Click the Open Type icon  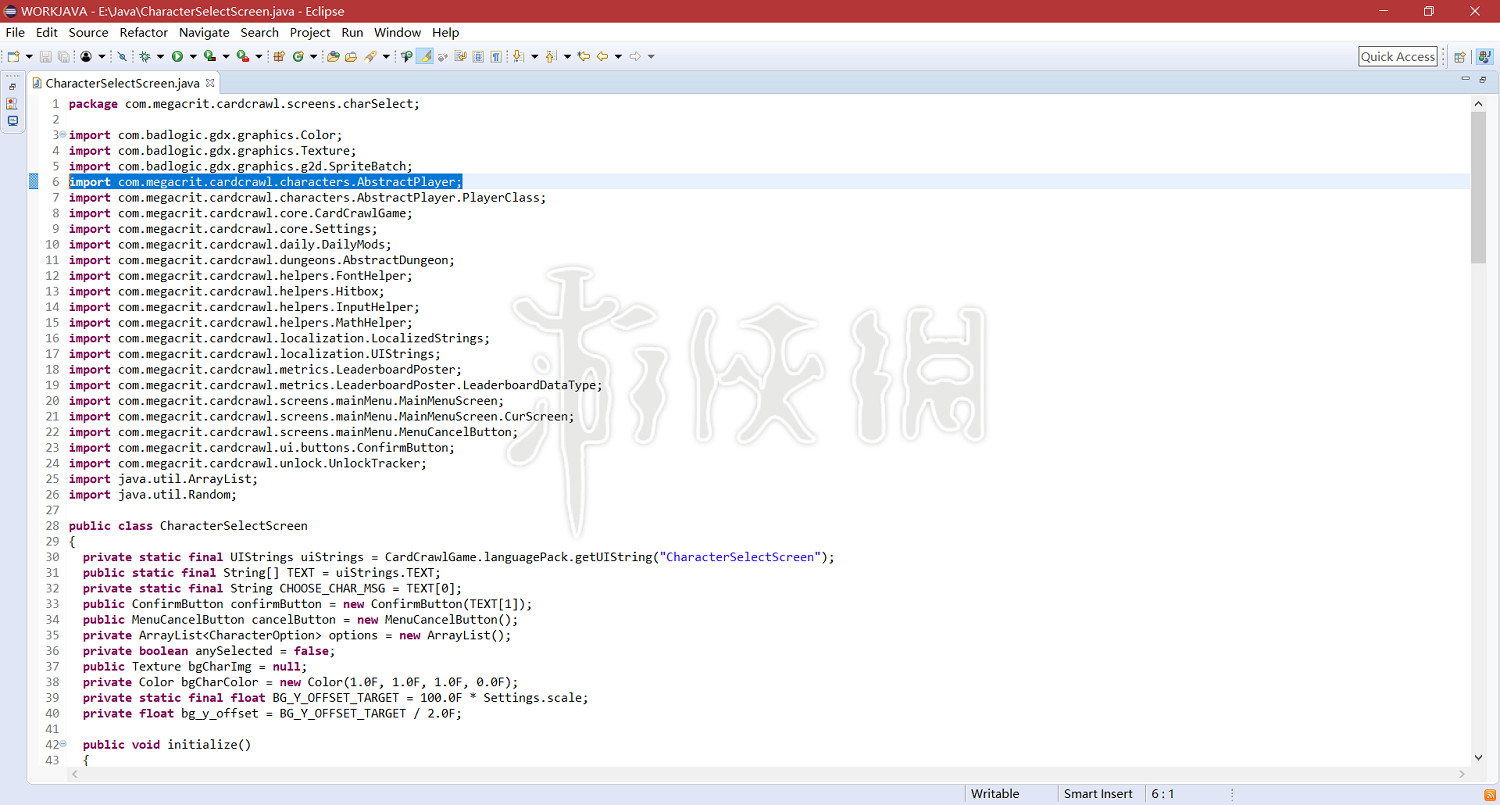click(333, 57)
